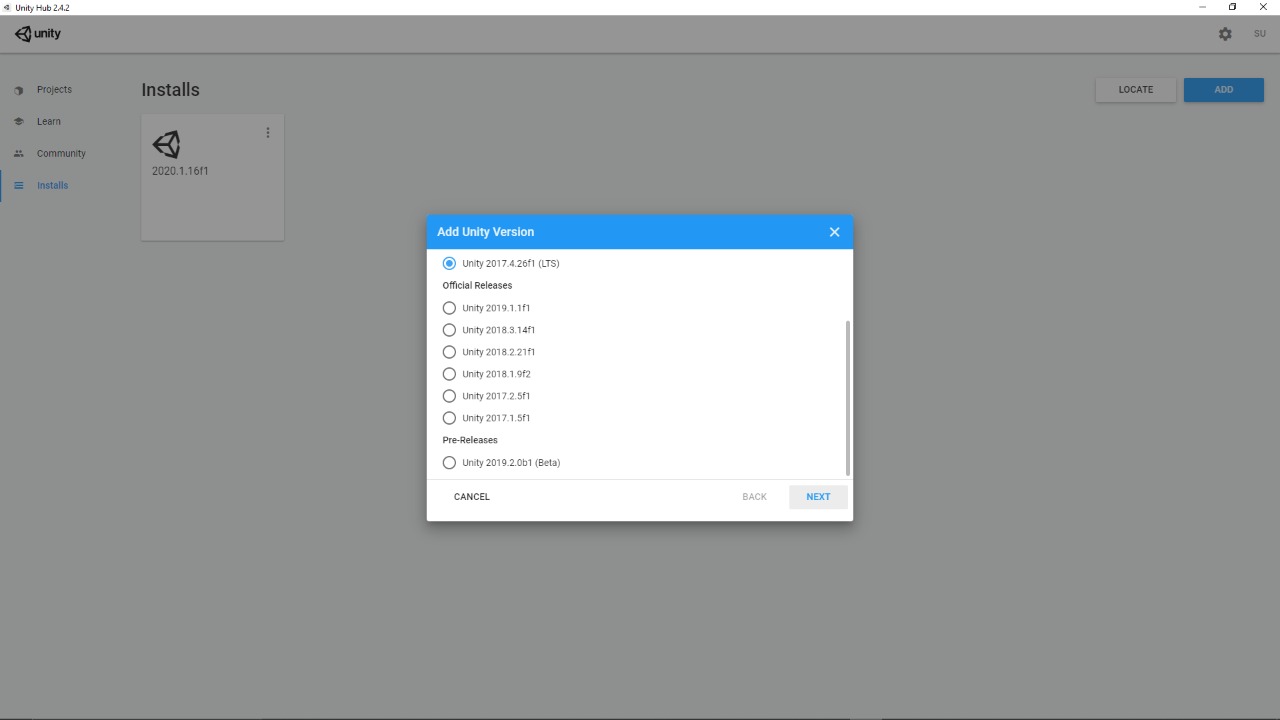Click the Pre-Releases section heading
The image size is (1280, 720).
[x=470, y=440]
